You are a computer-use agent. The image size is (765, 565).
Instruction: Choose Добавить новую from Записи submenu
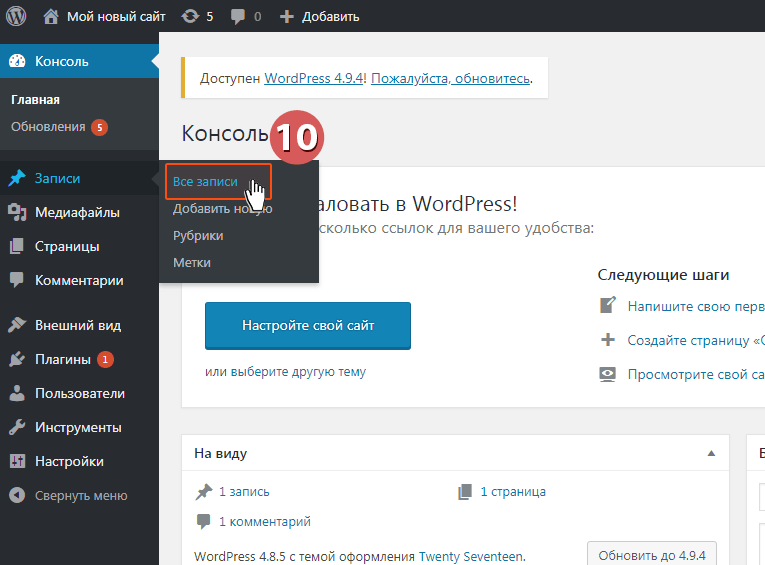222,208
